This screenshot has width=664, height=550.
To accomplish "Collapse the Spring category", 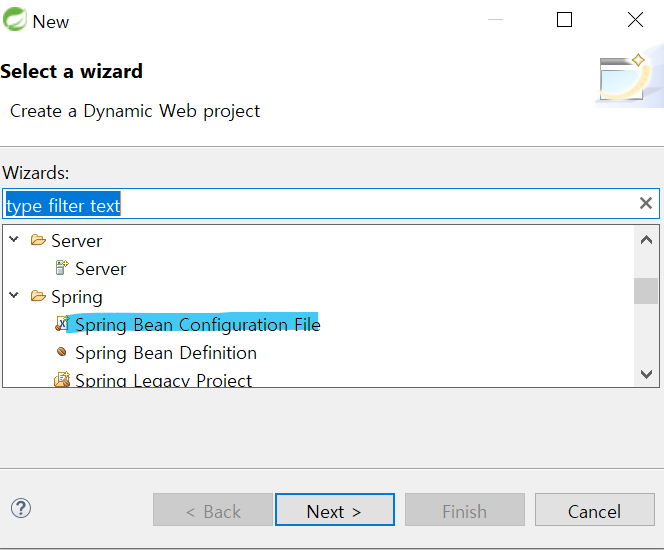I will coord(14,295).
